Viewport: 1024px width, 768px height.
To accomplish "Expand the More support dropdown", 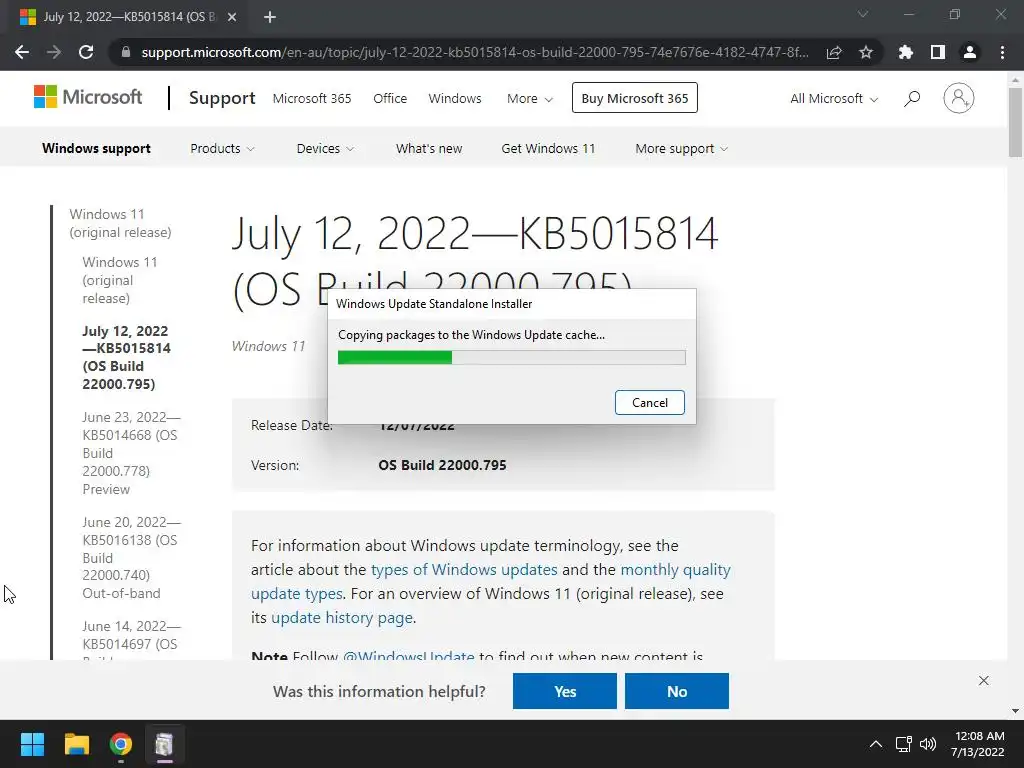I will pos(681,148).
